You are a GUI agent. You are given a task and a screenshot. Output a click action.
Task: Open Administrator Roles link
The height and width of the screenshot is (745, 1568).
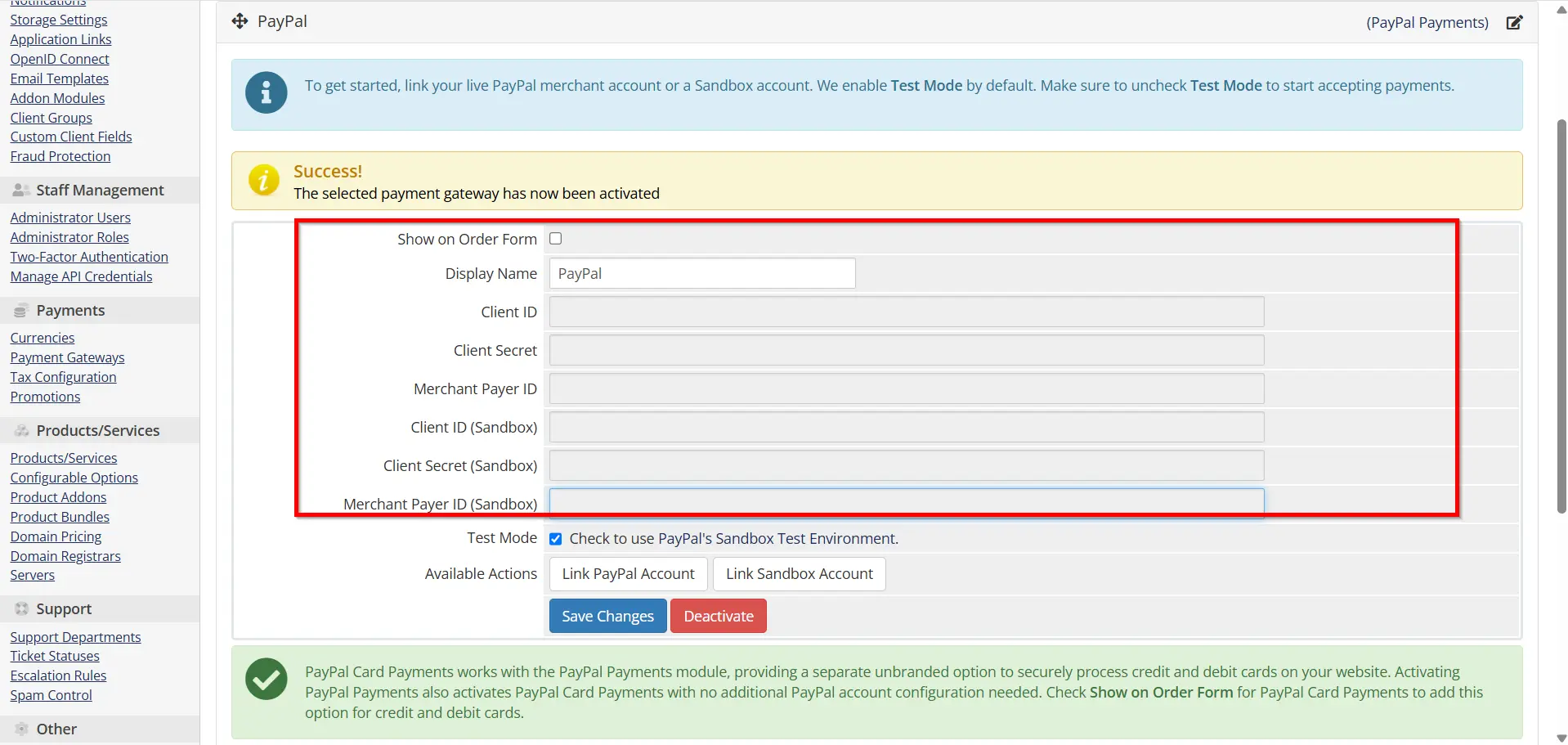tap(69, 237)
